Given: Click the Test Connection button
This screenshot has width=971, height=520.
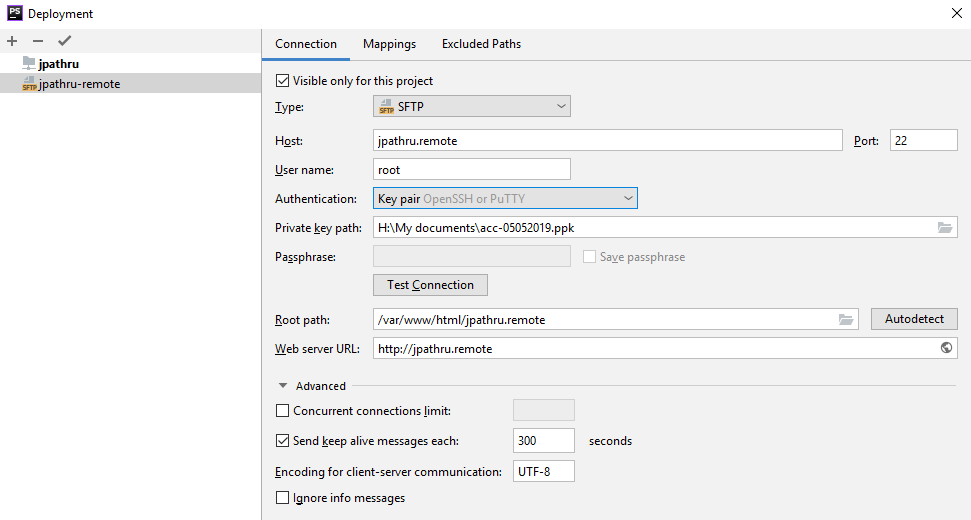Looking at the screenshot, I should coord(430,285).
